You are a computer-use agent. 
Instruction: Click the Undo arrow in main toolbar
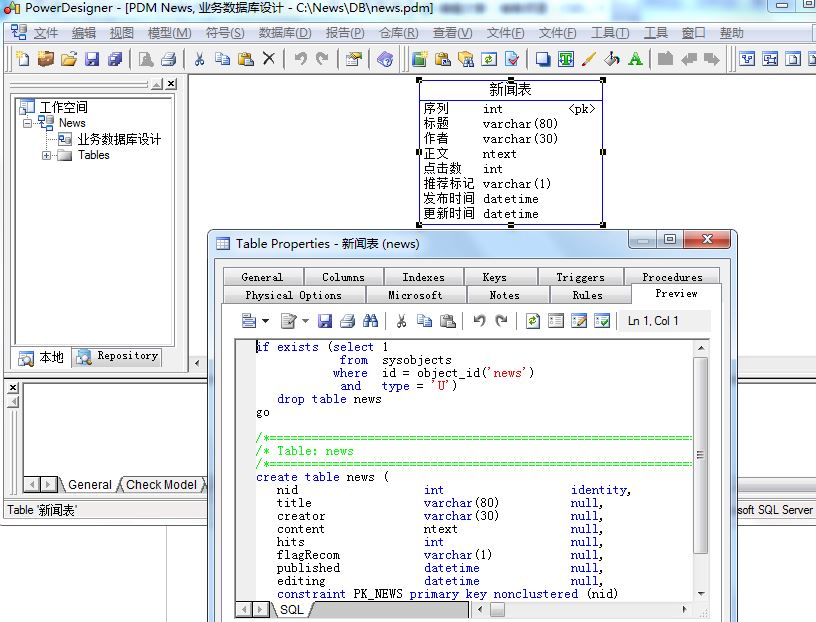[300, 59]
